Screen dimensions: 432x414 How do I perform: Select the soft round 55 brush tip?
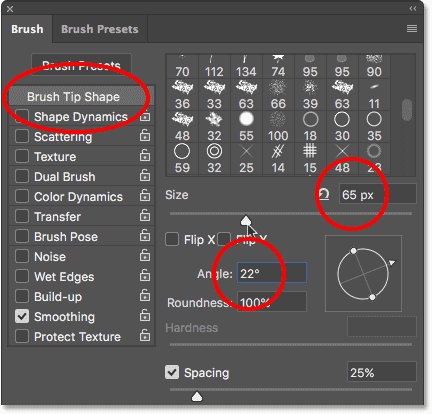click(246, 127)
